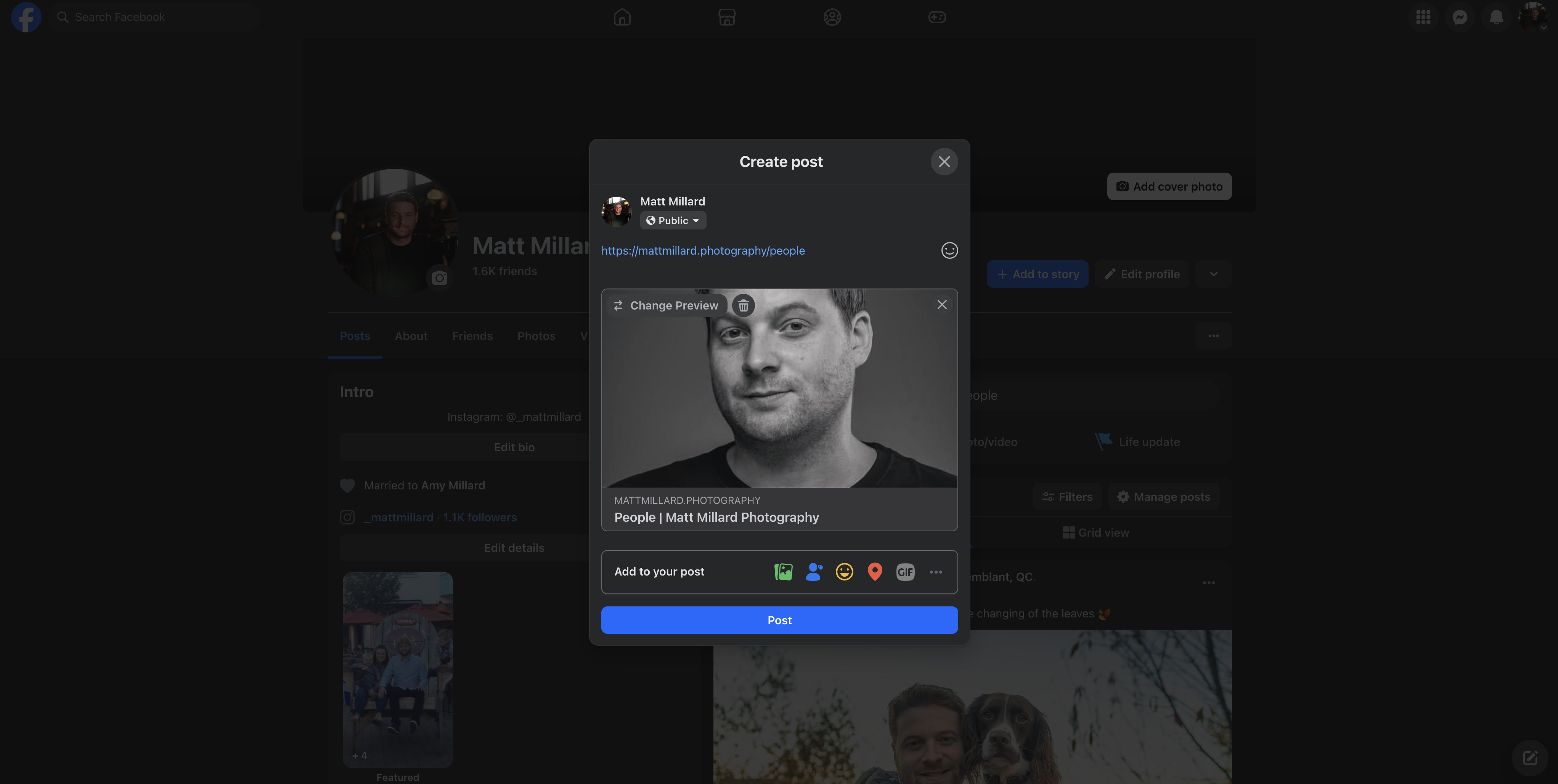1558x784 pixels.
Task: Insert an emoji into the post text
Action: click(x=949, y=250)
